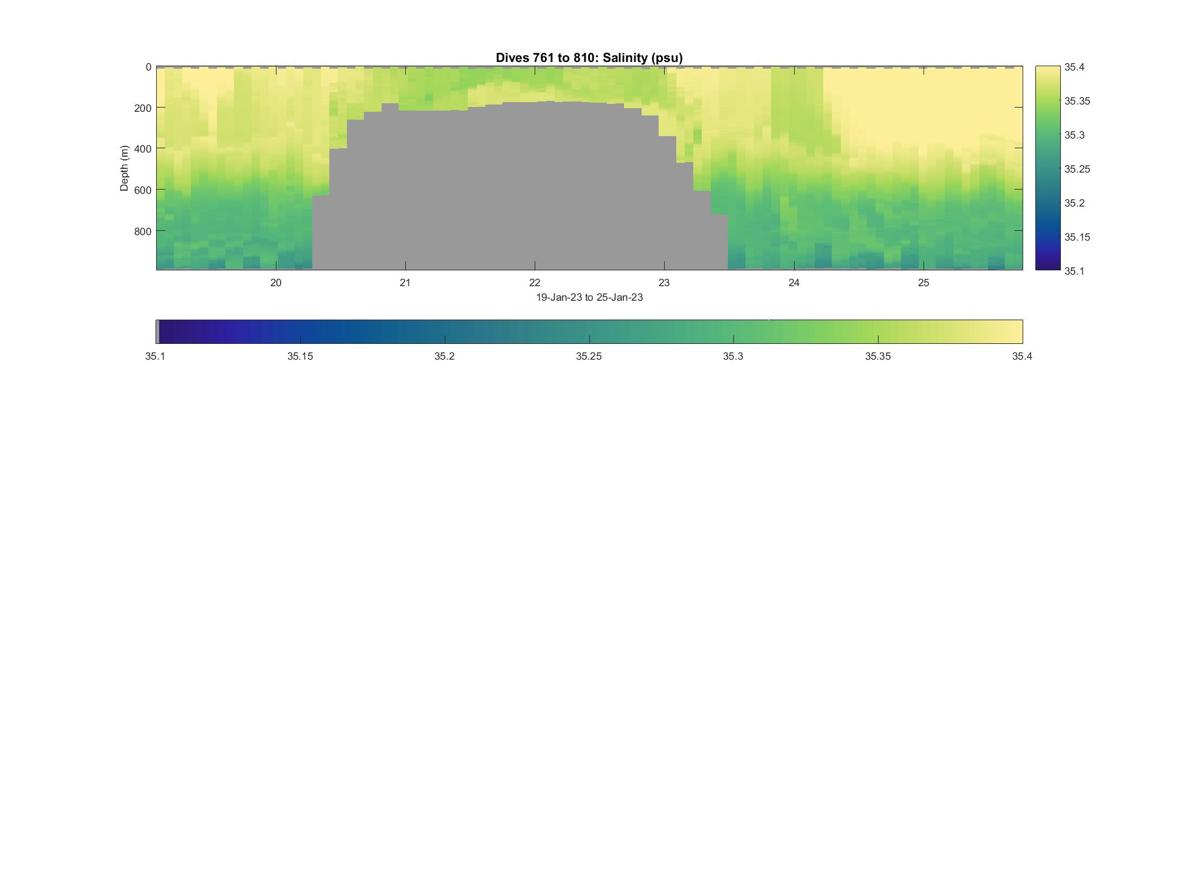Click x-axis tick label '25'
This screenshot has width=1200, height=885.
click(924, 283)
